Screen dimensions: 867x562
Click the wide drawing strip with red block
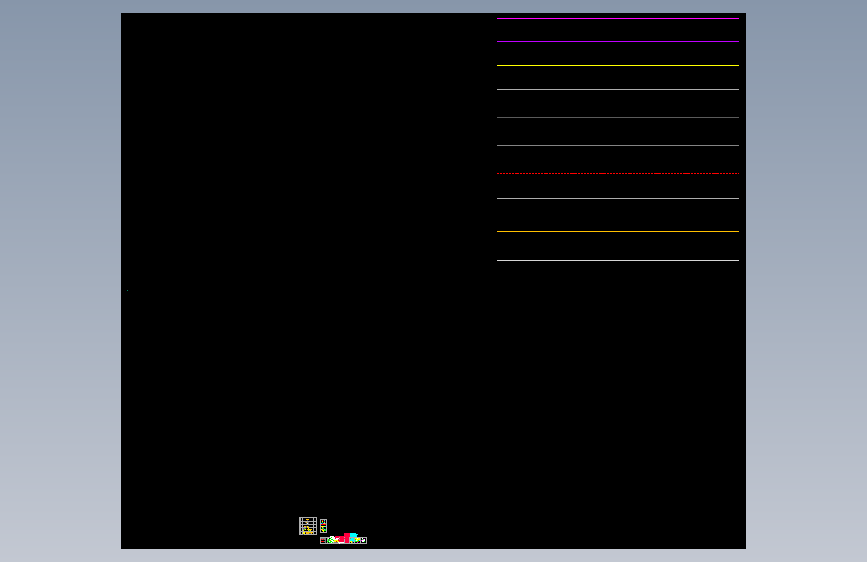tap(343, 540)
